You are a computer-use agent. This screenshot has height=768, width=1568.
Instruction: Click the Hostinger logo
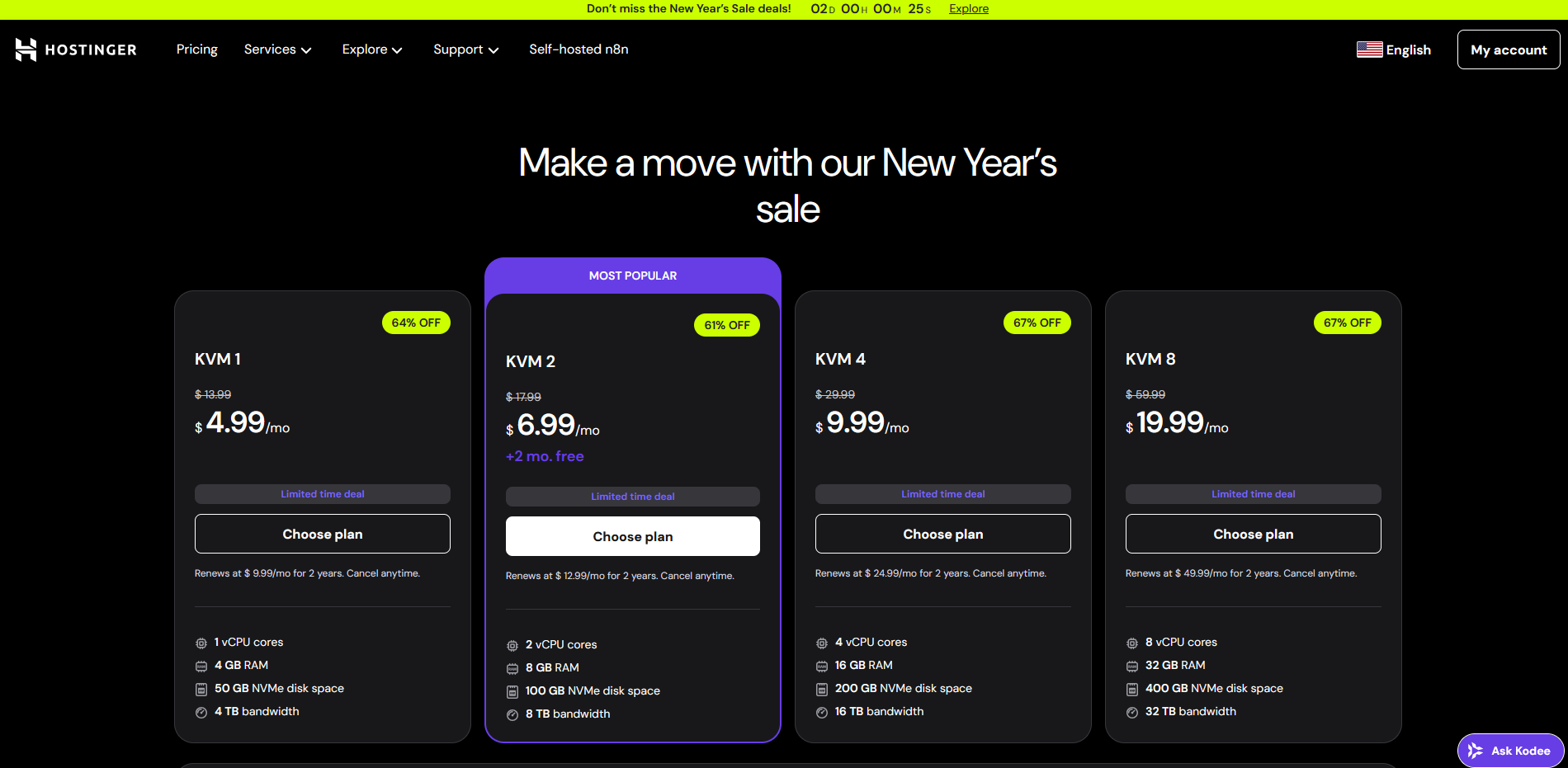click(x=76, y=49)
